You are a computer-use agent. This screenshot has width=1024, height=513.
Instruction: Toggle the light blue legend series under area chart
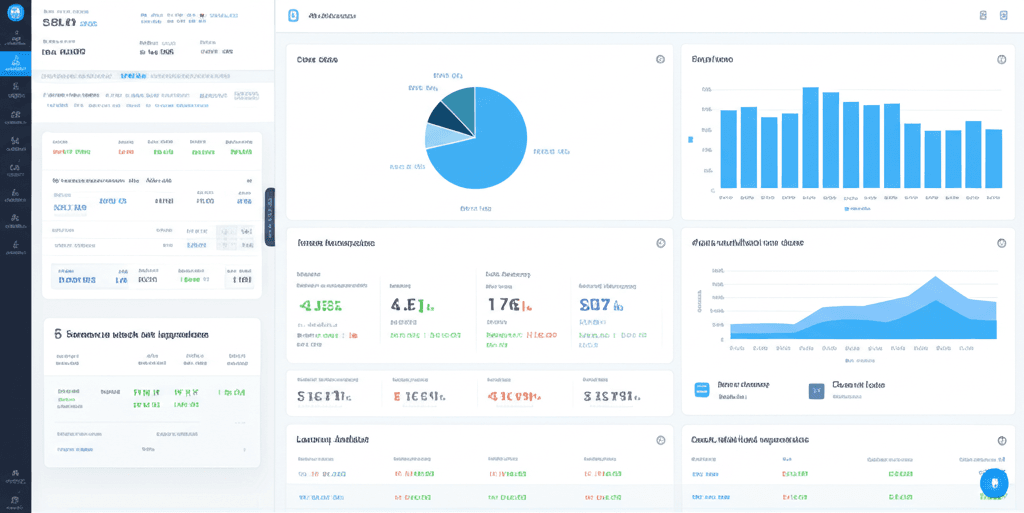[701, 390]
